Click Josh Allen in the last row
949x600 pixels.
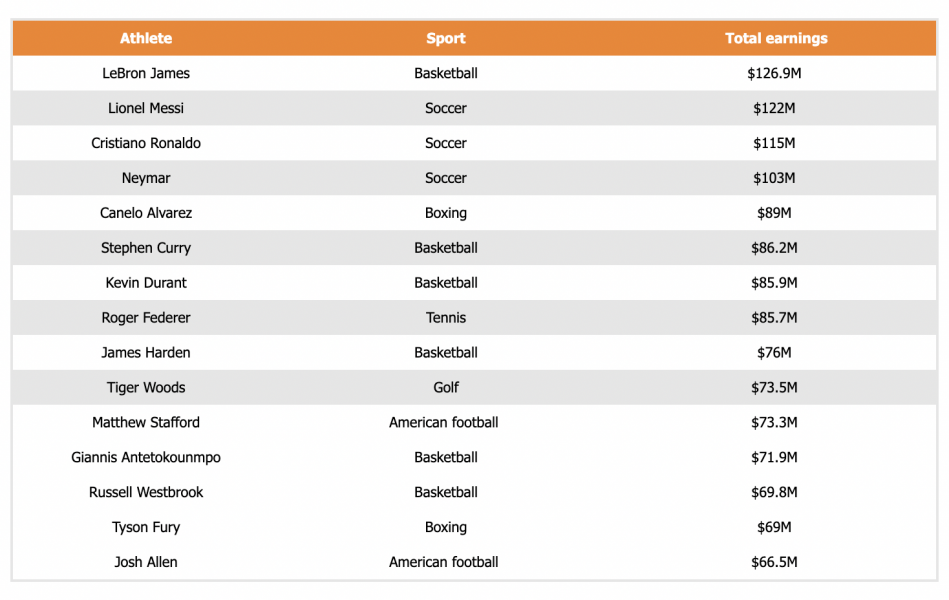146,562
